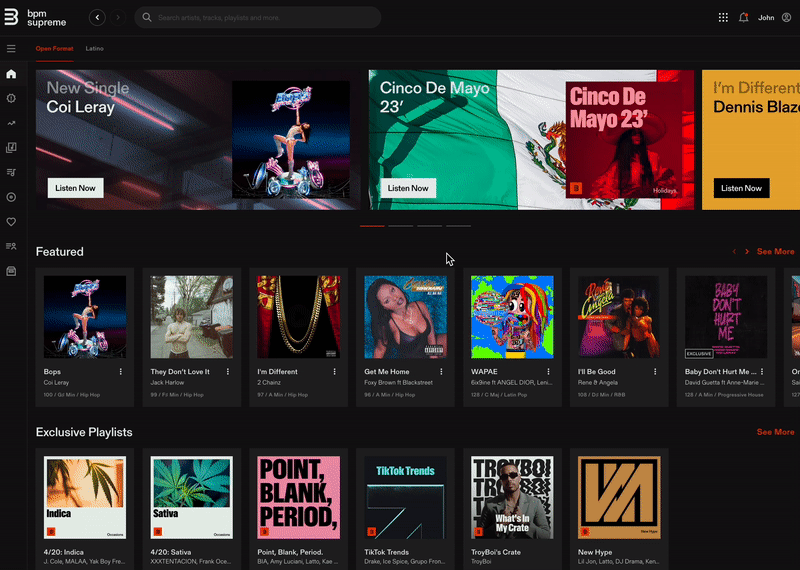This screenshot has height=570, width=800.
Task: Open the music library sidebar icon
Action: pos(11,147)
